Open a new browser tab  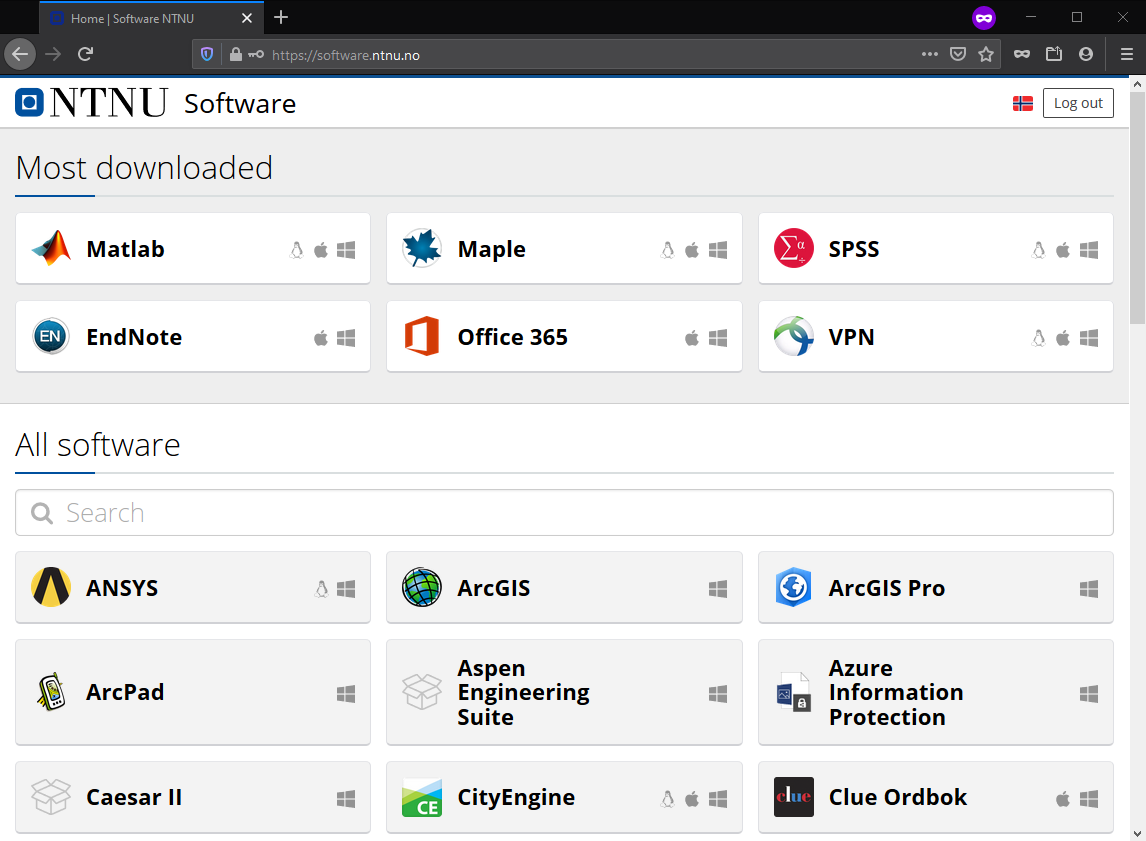pos(281,18)
